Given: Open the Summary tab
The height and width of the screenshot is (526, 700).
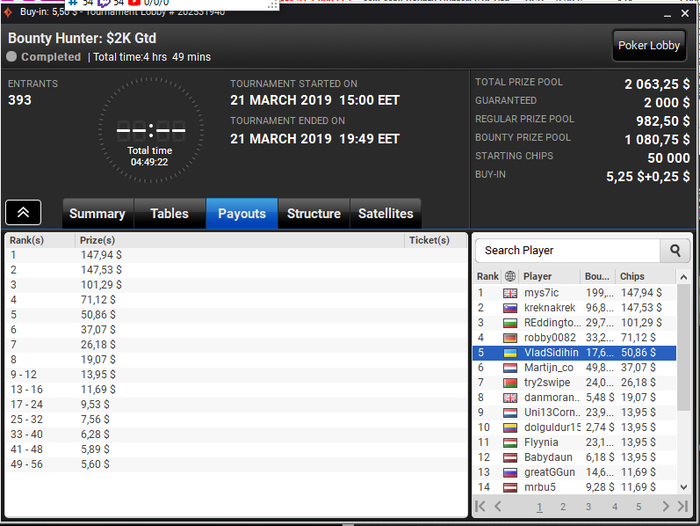Looking at the screenshot, I should tap(97, 213).
